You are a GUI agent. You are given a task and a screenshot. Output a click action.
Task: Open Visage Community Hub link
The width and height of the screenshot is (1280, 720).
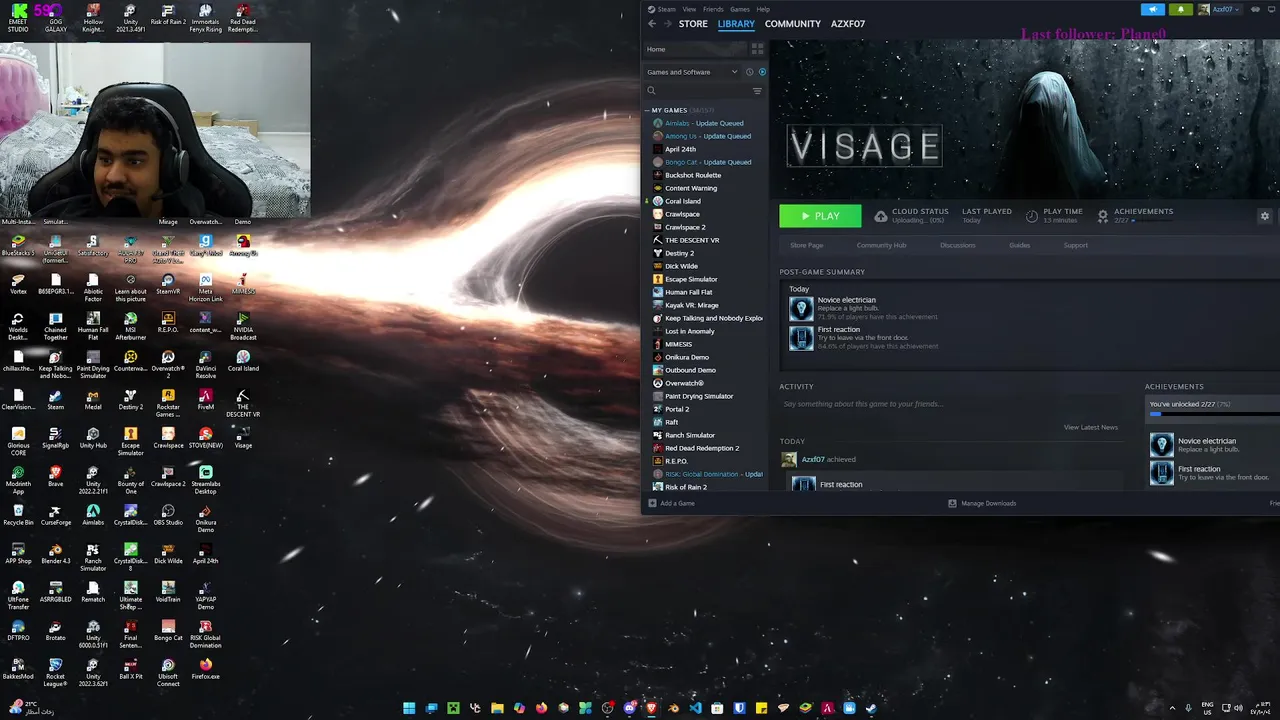(x=881, y=245)
